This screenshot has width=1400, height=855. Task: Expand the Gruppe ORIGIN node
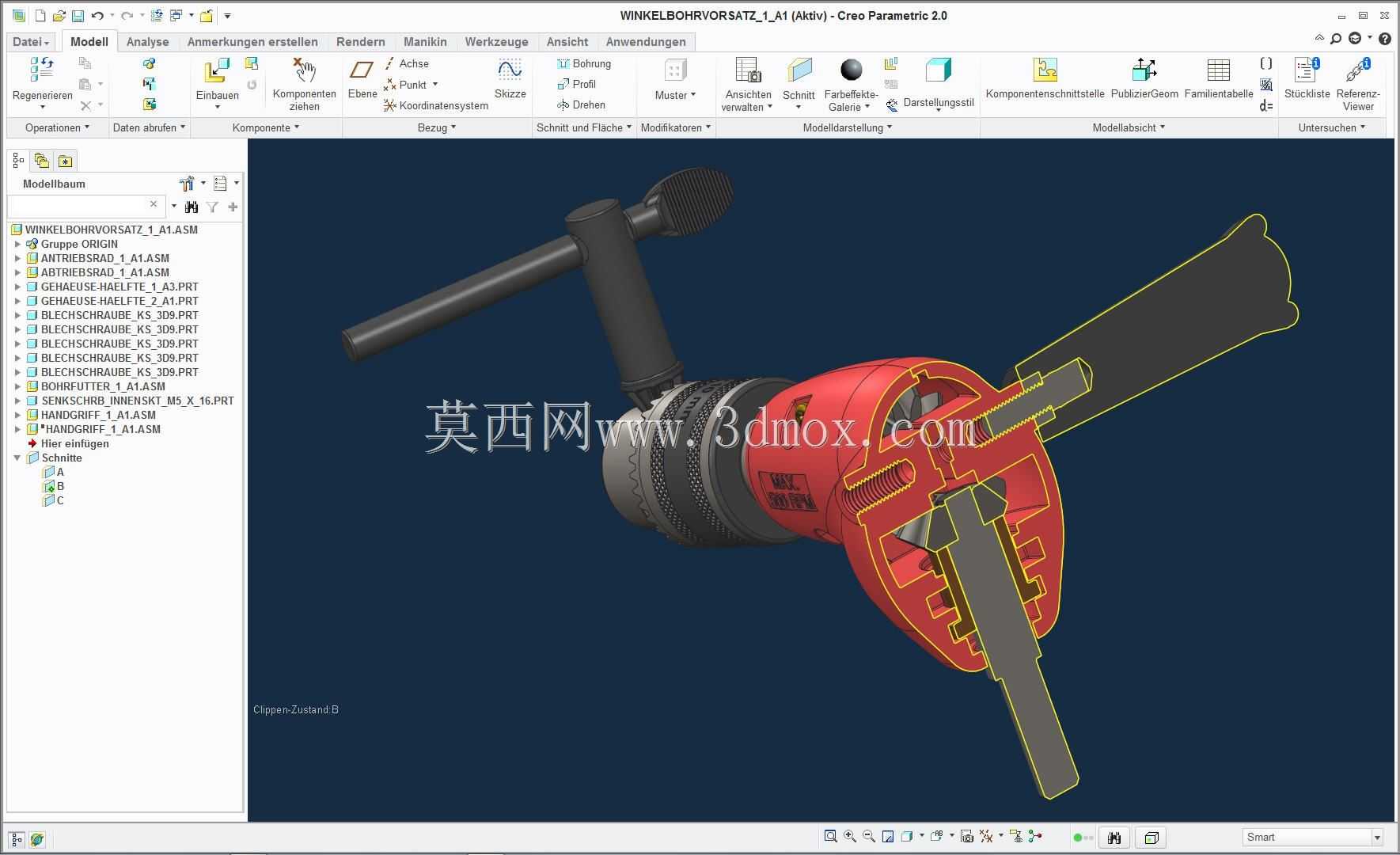(17, 244)
